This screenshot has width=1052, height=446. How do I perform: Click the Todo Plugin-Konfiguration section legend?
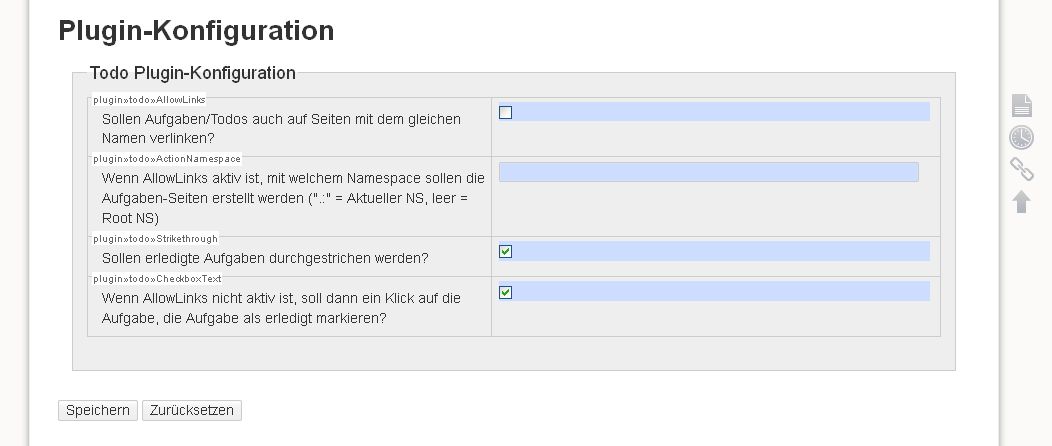(193, 73)
